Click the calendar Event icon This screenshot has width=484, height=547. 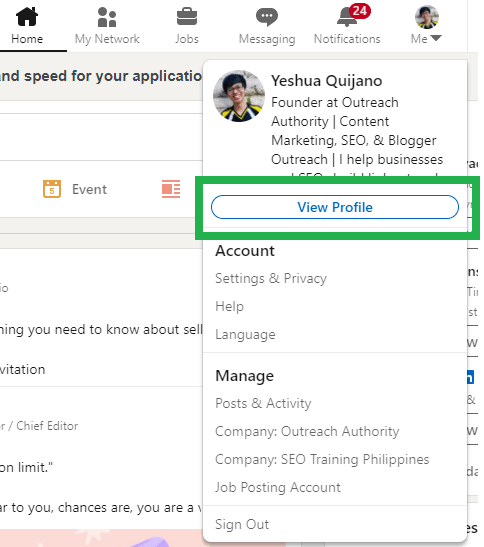[52, 189]
